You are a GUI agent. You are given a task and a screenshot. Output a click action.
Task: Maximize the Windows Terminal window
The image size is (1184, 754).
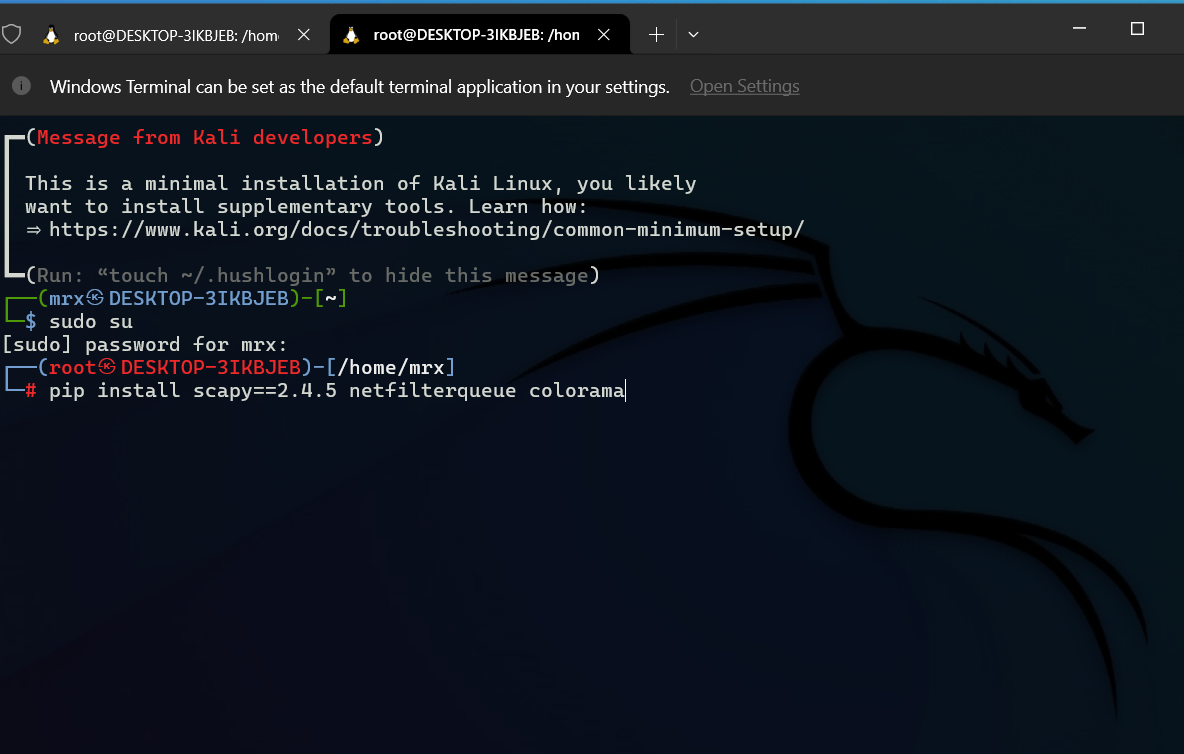1137,29
